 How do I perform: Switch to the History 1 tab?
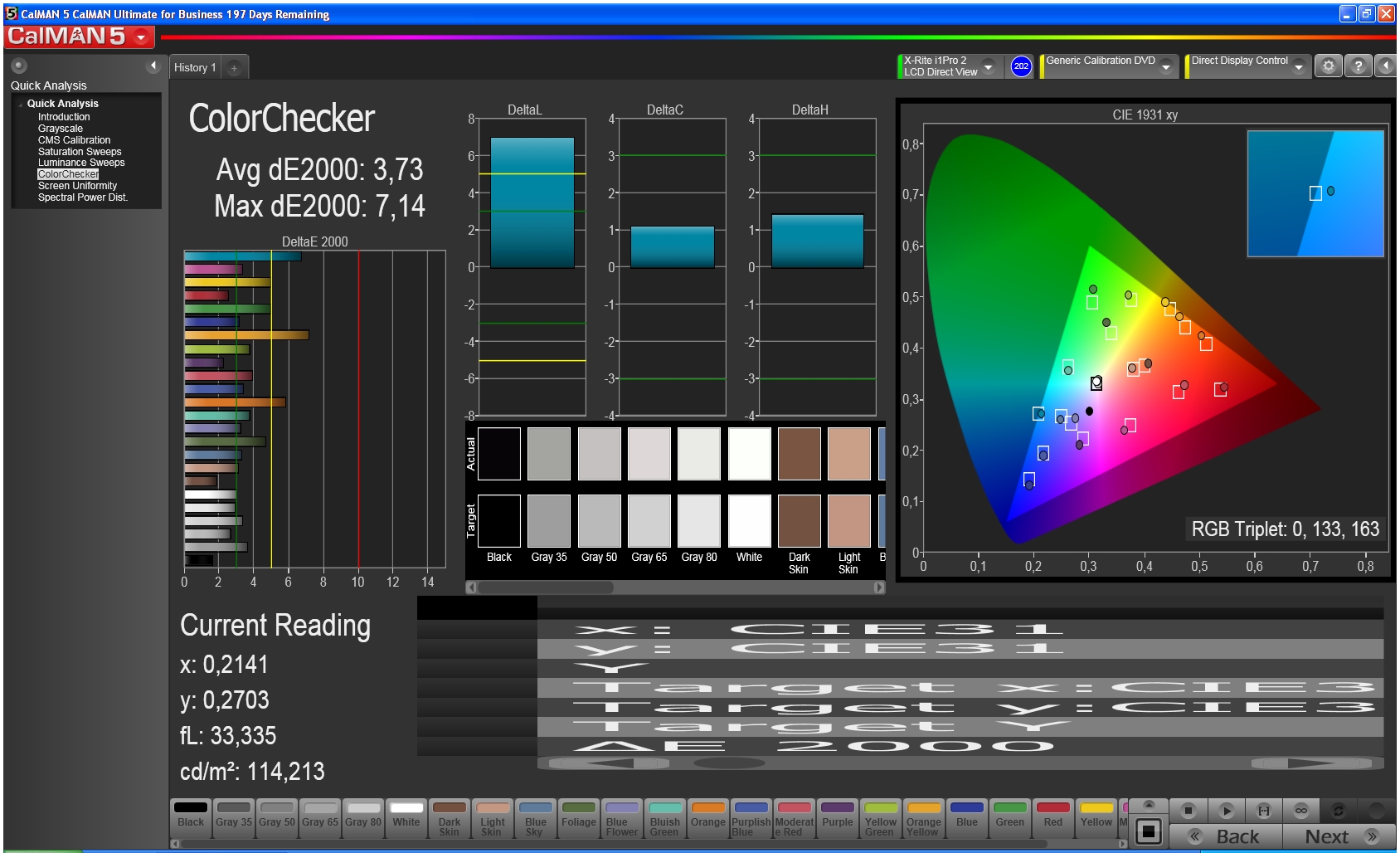coord(196,68)
